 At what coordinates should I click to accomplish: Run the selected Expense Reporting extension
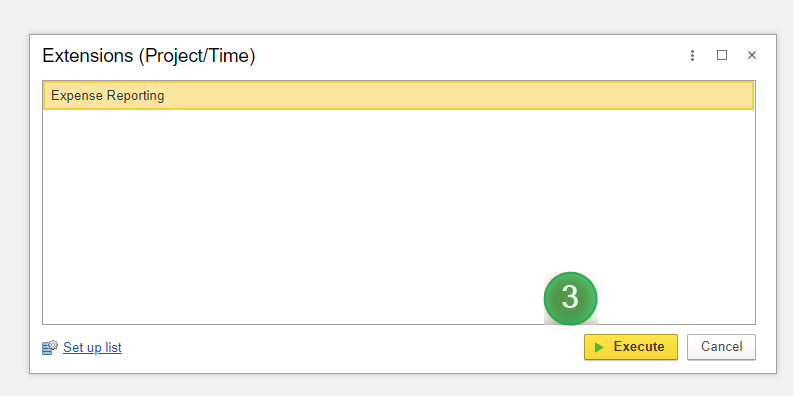coord(630,347)
